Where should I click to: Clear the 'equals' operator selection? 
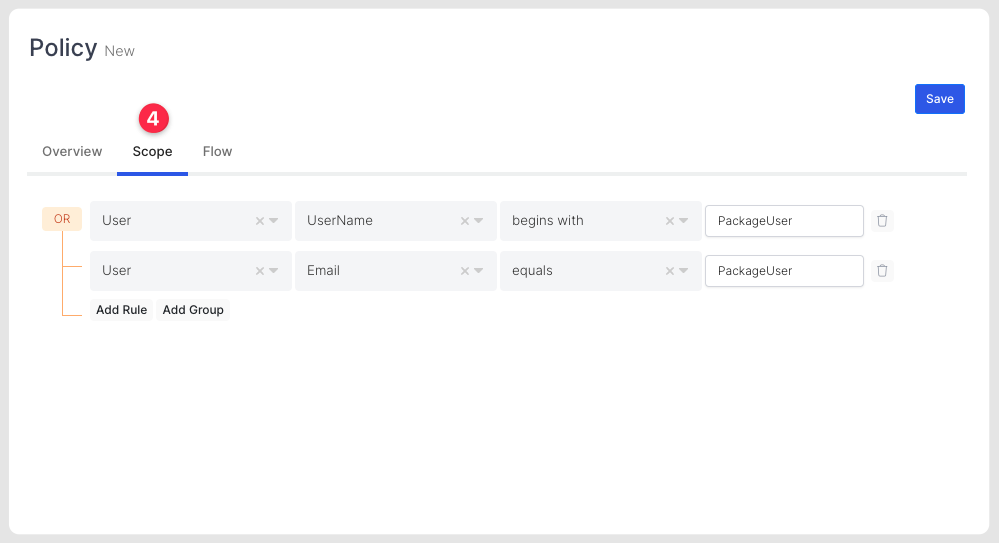pos(670,271)
